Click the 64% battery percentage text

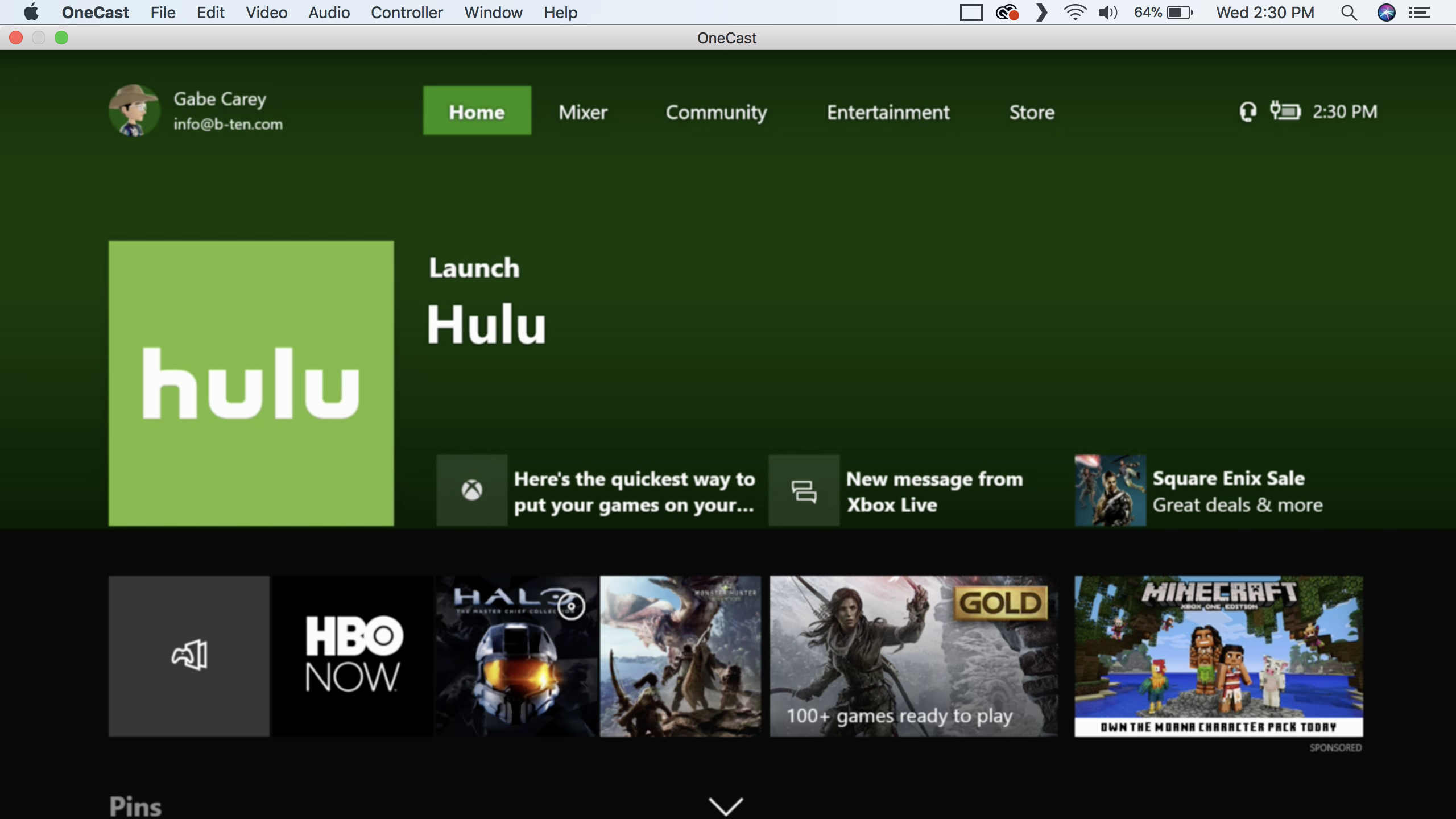pyautogui.click(x=1148, y=12)
